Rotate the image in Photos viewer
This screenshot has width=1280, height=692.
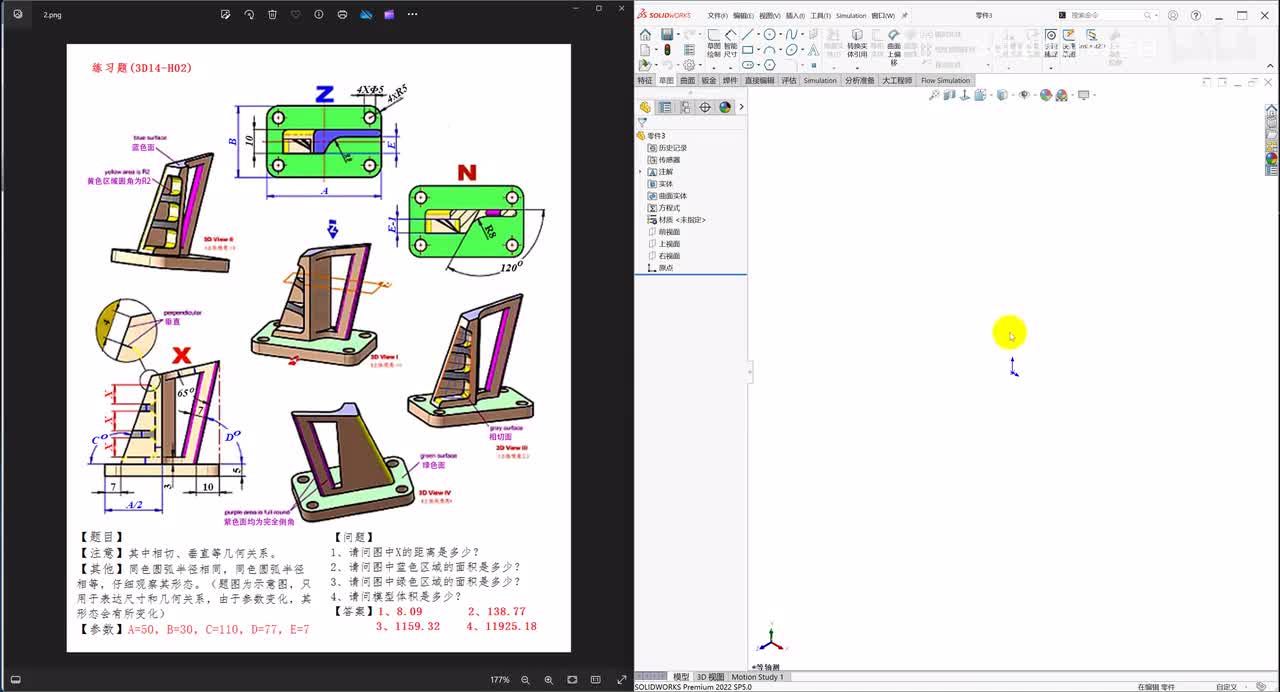(x=248, y=15)
